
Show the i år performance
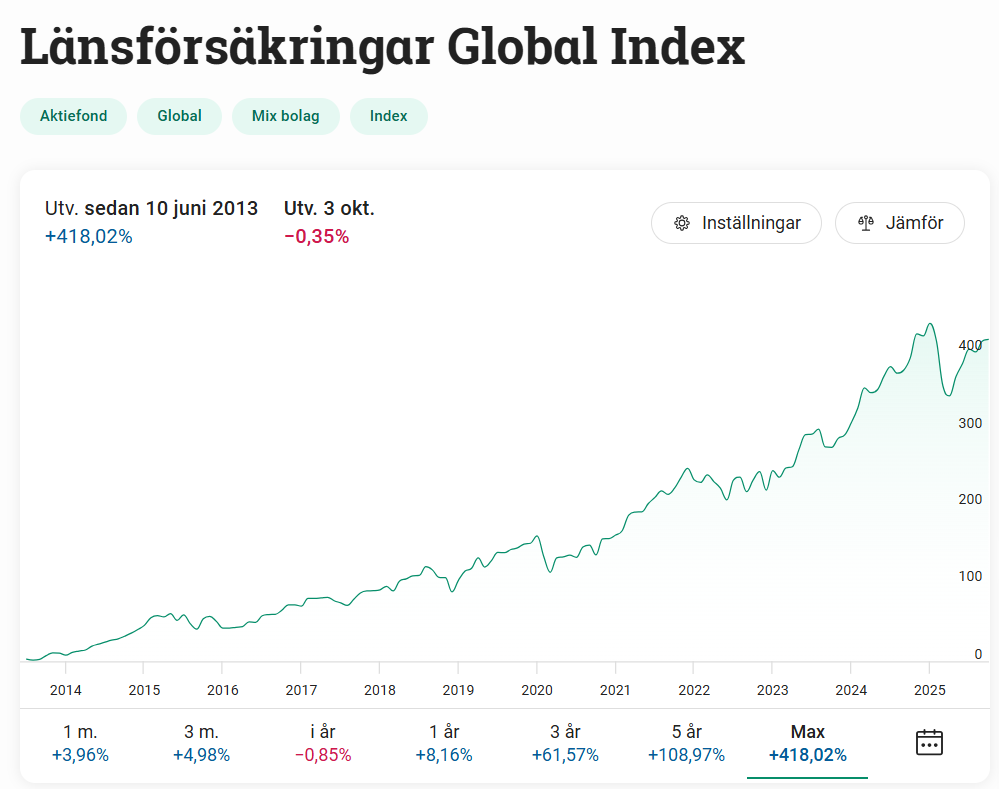[323, 743]
